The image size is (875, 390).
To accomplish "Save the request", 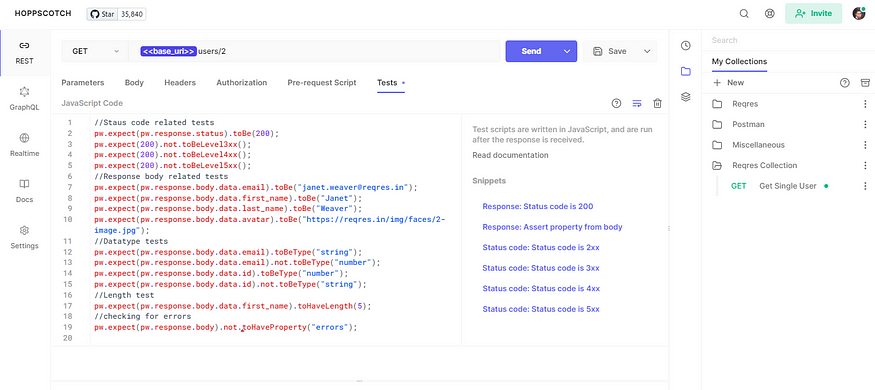I will (610, 51).
